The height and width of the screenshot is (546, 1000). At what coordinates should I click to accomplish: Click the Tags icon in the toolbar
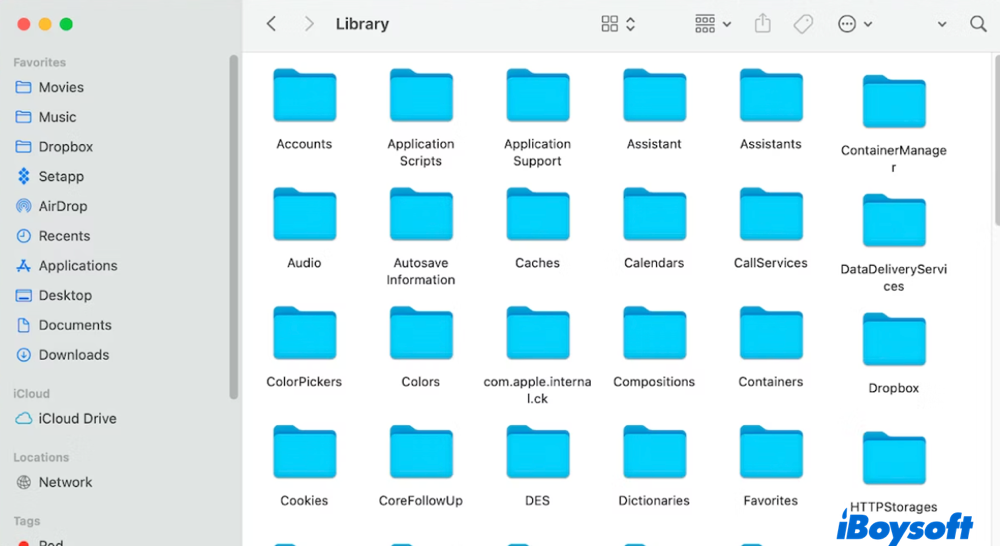coord(803,24)
